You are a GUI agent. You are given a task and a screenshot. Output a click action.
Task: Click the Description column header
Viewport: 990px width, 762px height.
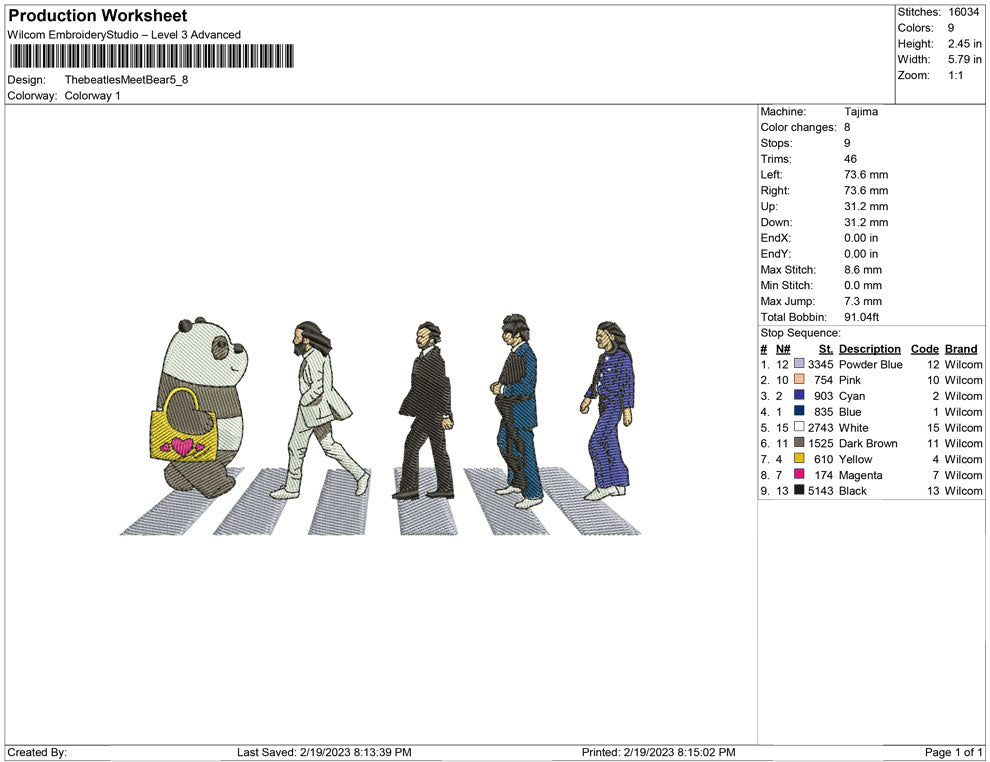tap(869, 348)
